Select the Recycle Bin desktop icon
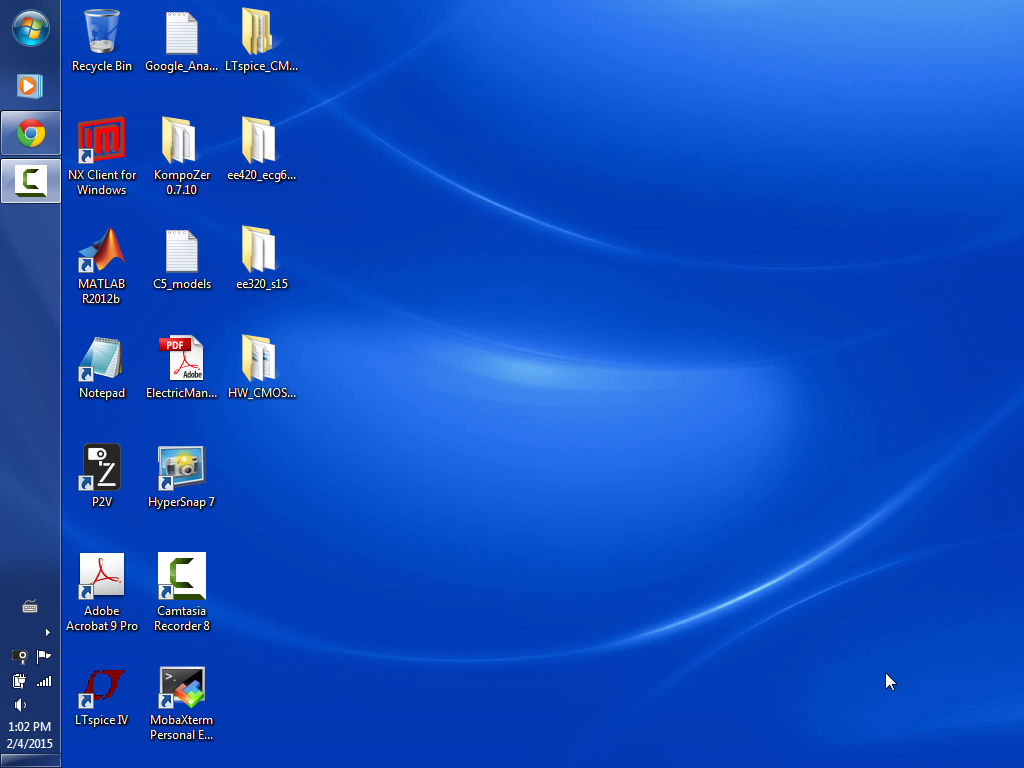 click(x=102, y=33)
